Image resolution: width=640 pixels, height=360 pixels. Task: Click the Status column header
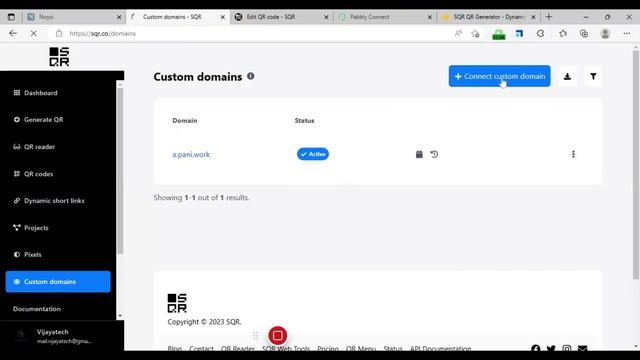click(304, 121)
